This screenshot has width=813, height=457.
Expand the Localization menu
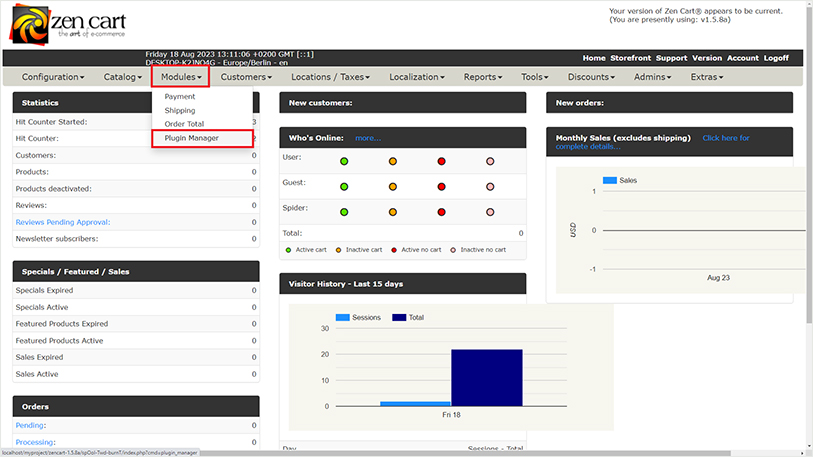pyautogui.click(x=417, y=77)
